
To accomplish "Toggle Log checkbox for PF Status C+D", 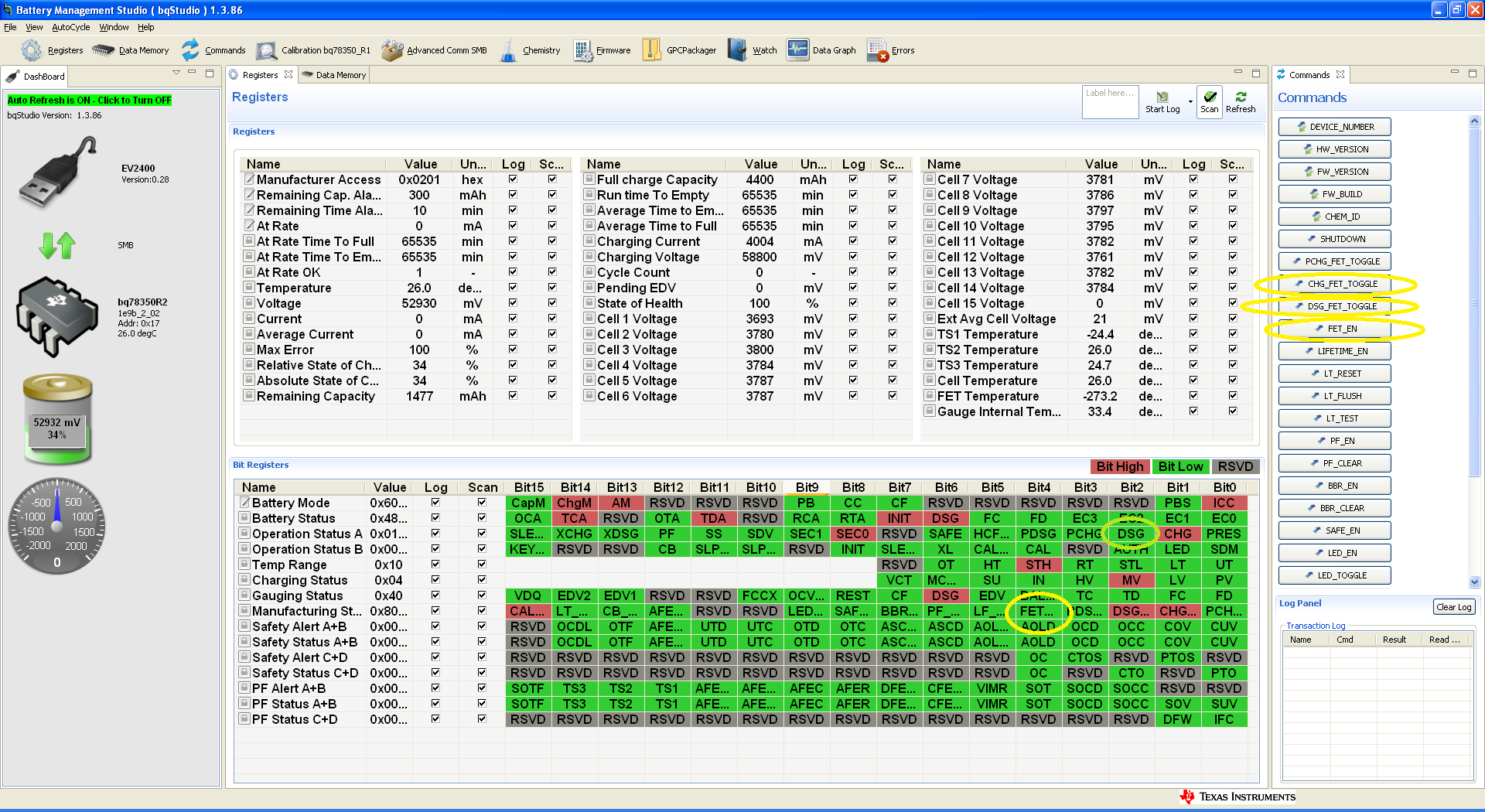I will 435,718.
